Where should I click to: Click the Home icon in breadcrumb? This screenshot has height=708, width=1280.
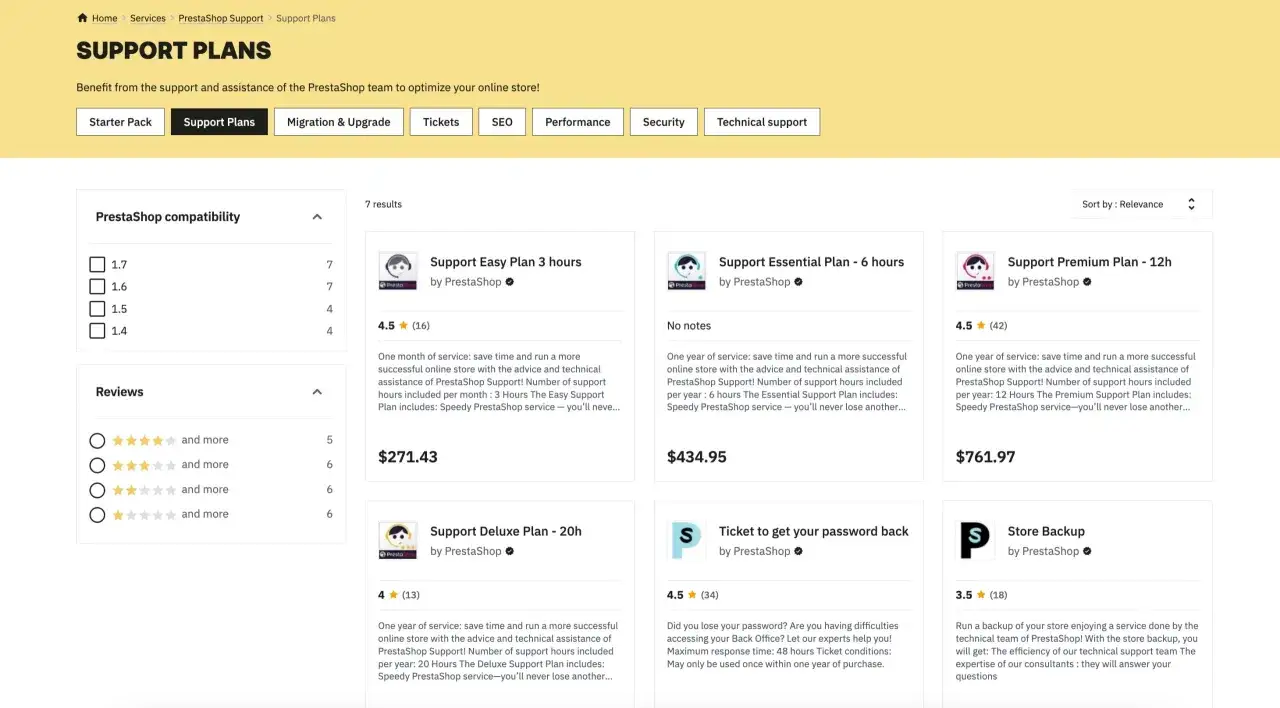82,18
